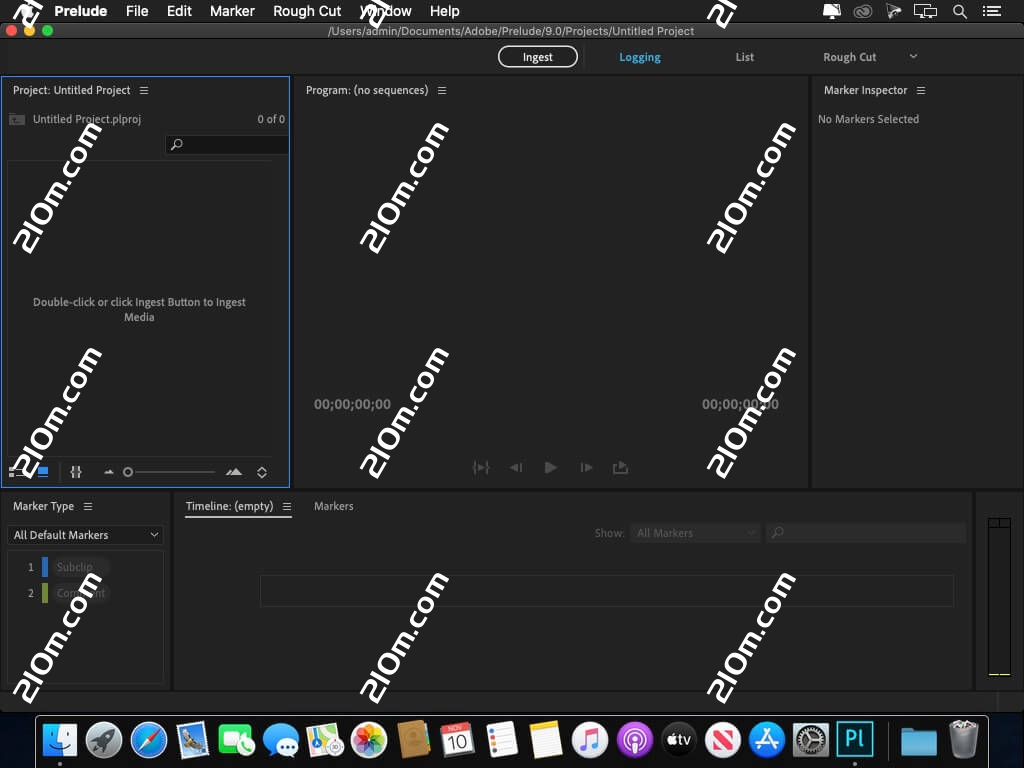Open the Rough Cut menu
Screen dimensions: 1024x768
tap(307, 11)
